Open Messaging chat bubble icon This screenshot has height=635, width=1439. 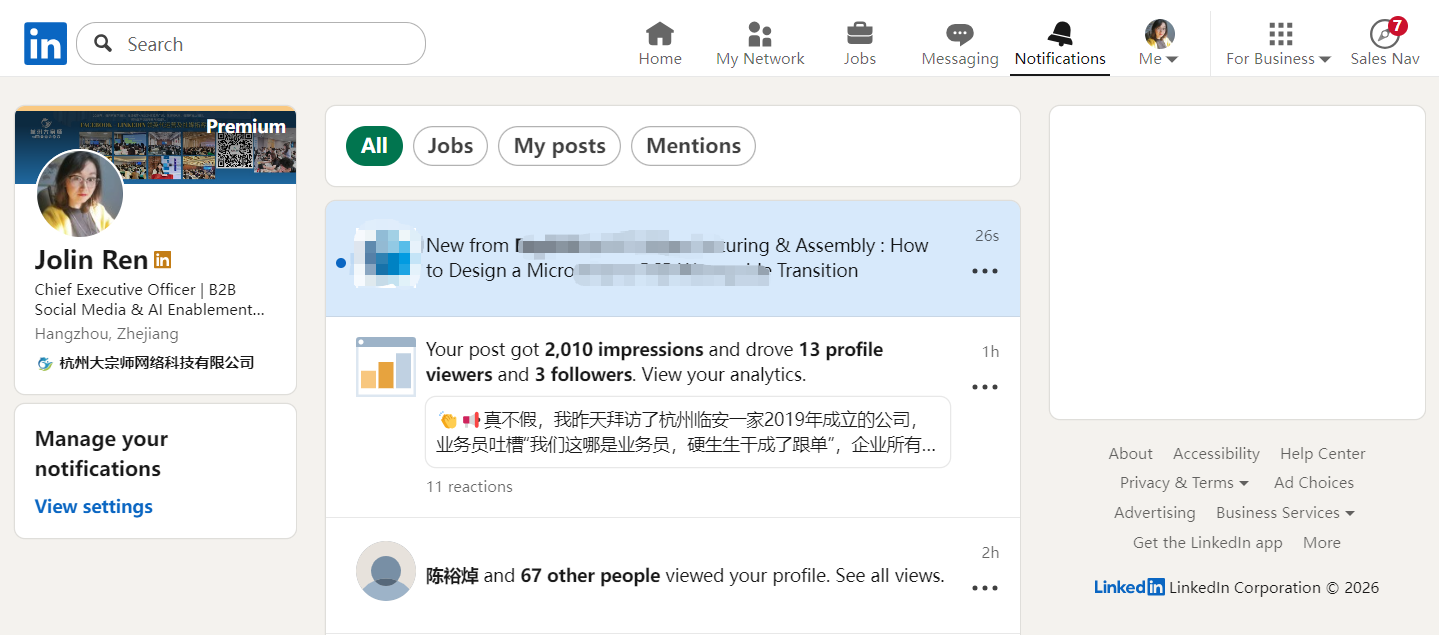coord(960,34)
